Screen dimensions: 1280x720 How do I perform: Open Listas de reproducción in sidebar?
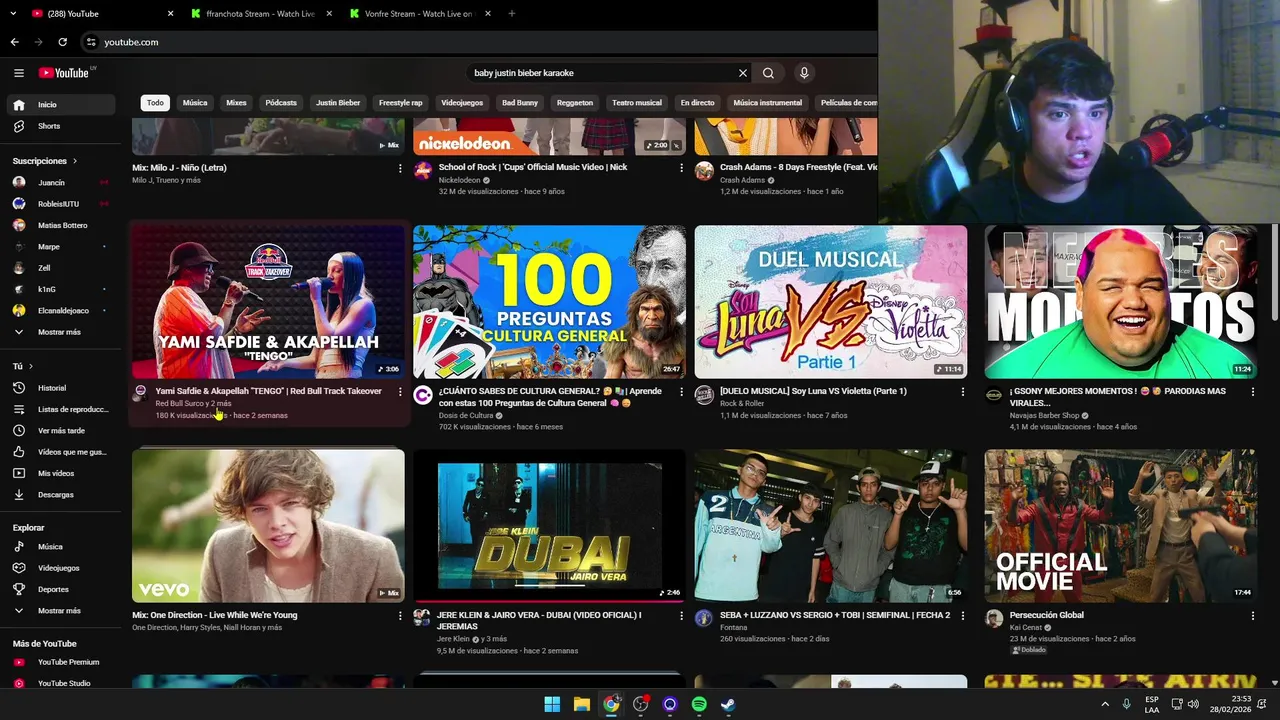pyautogui.click(x=63, y=409)
